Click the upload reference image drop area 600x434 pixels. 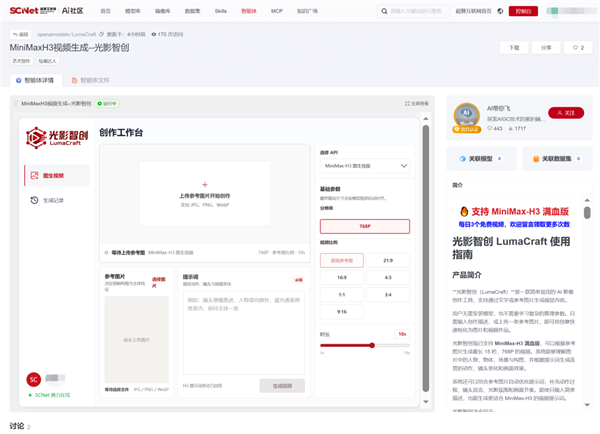(205, 194)
